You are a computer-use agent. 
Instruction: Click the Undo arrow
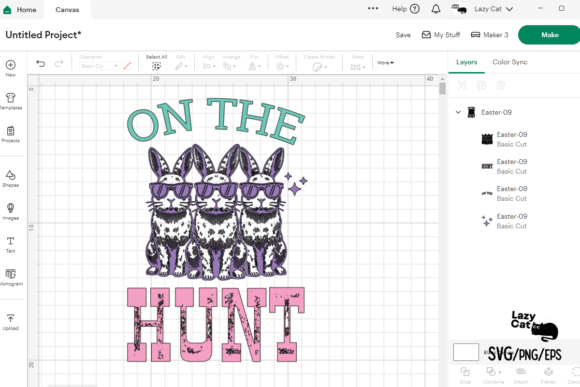click(x=41, y=64)
